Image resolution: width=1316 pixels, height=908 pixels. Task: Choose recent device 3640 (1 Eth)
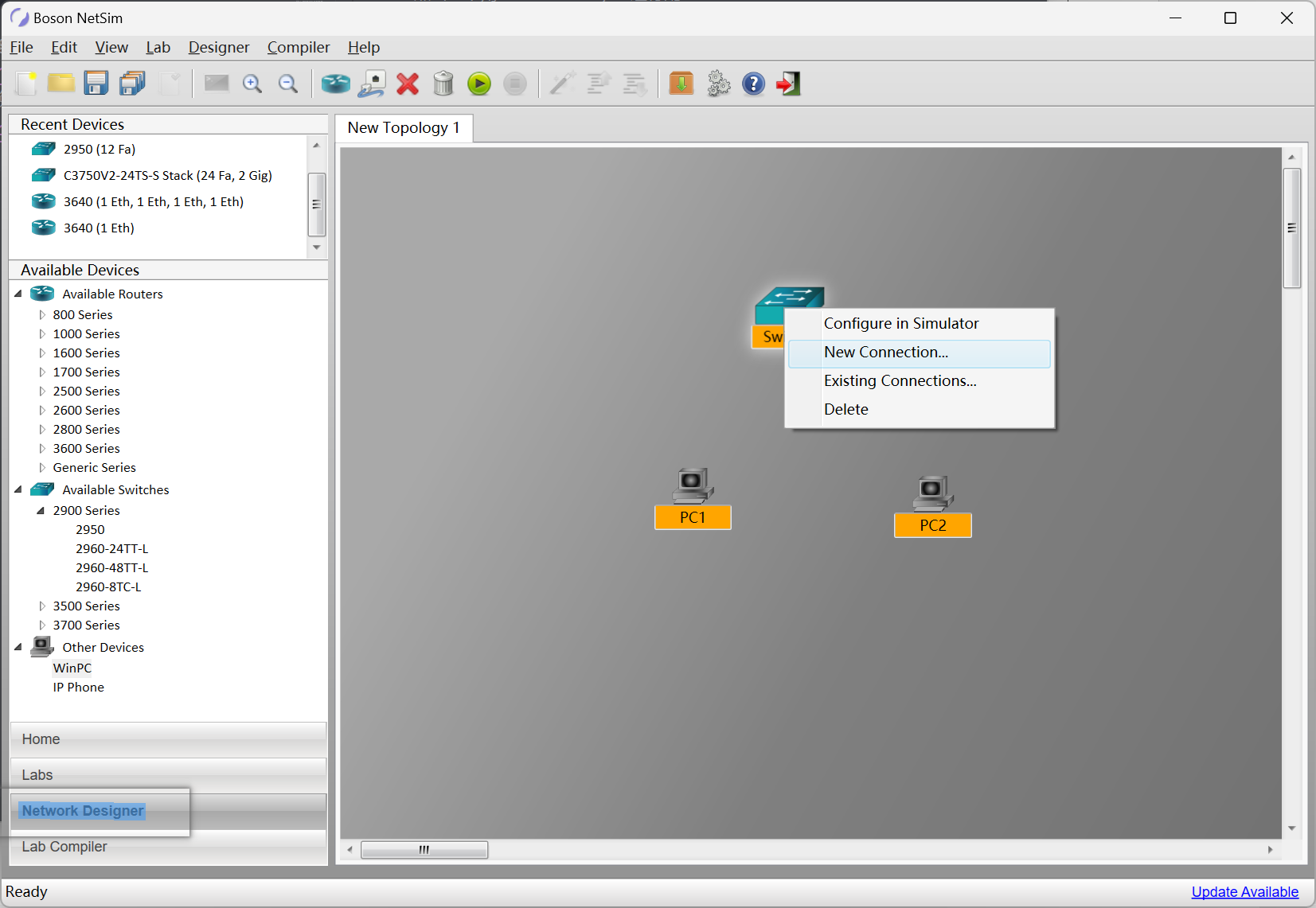coord(99,228)
